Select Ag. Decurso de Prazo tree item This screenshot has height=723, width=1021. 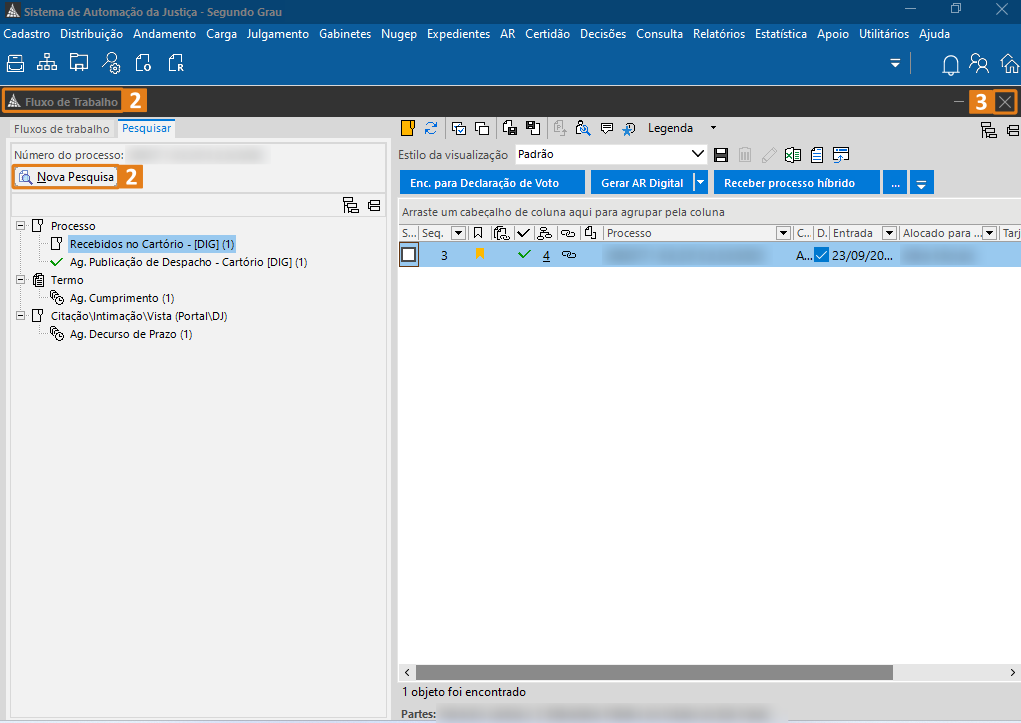coord(130,334)
